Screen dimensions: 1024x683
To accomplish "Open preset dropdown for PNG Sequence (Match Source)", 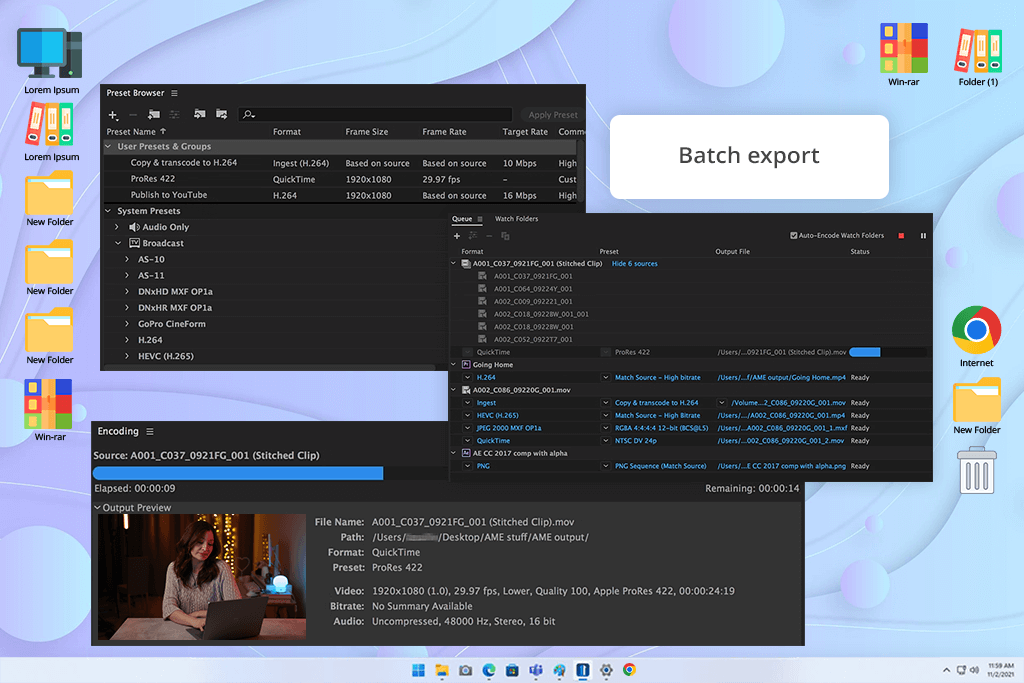I will coord(605,466).
